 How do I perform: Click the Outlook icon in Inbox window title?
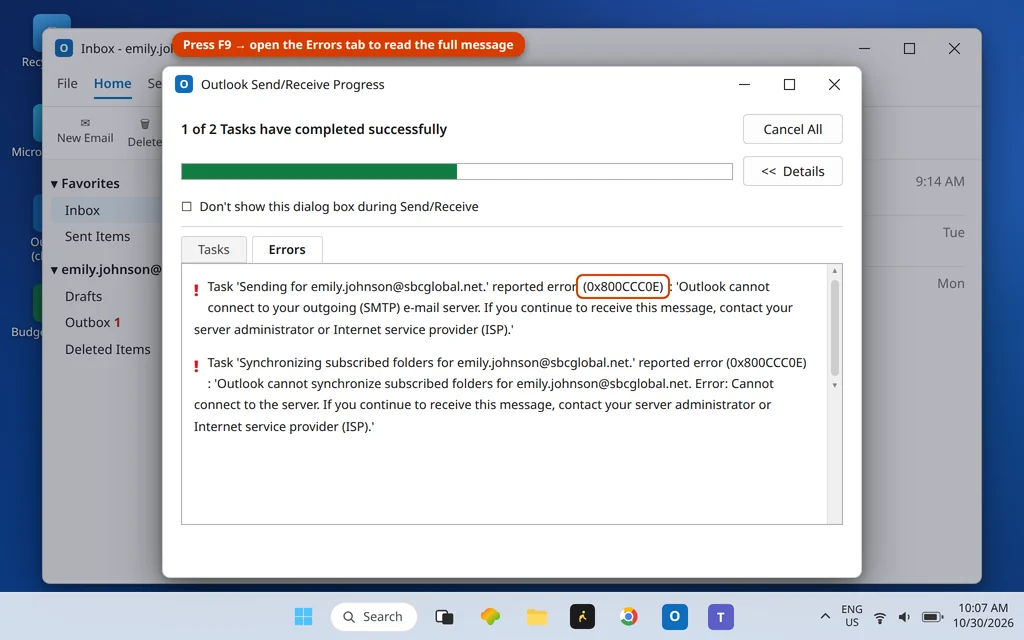(64, 48)
